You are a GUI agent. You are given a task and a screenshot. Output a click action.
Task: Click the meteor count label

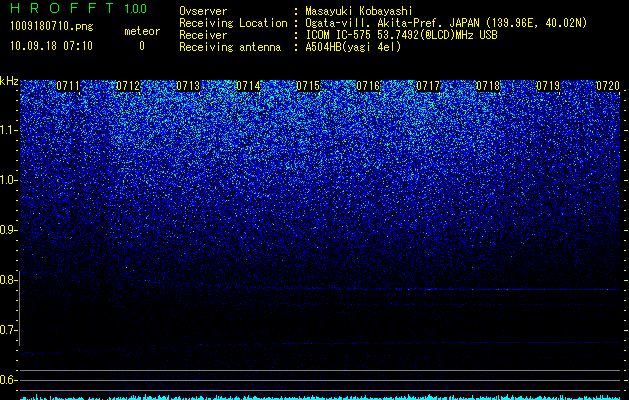[x=142, y=31]
